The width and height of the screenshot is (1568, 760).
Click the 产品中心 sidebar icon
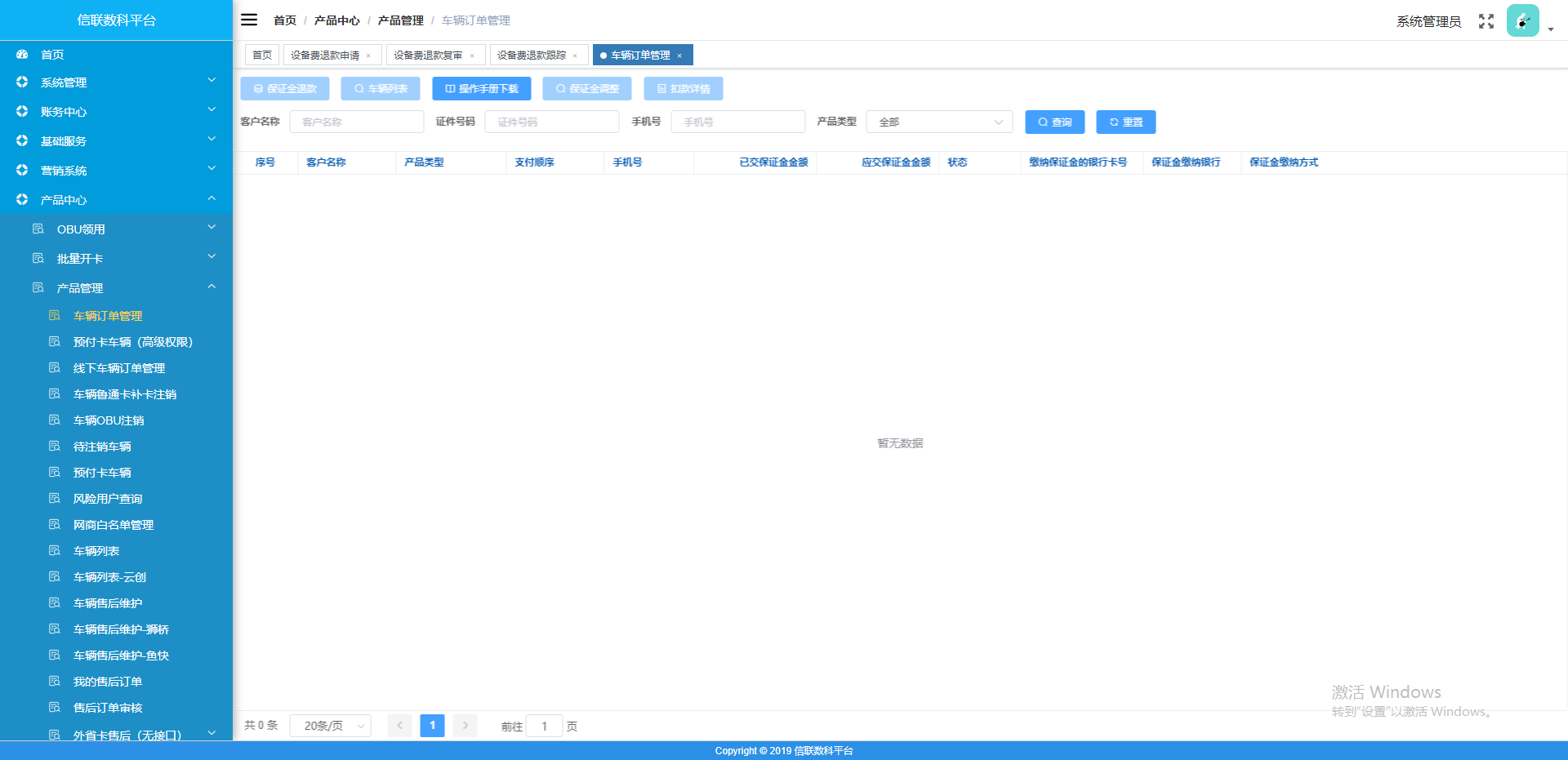tap(22, 199)
